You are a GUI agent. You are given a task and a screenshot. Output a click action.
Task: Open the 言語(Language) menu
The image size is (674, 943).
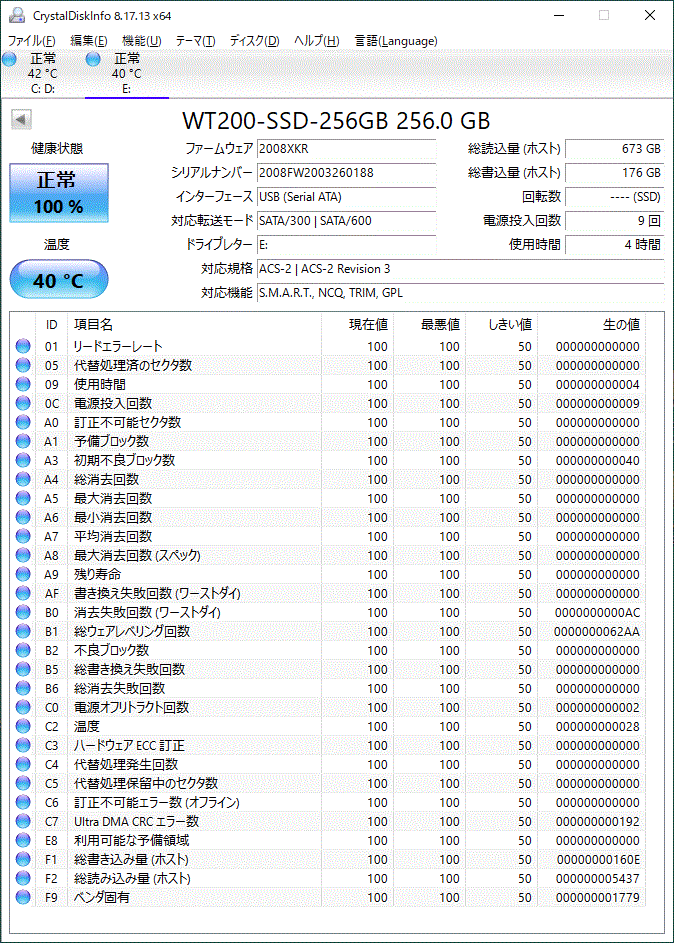tap(396, 40)
